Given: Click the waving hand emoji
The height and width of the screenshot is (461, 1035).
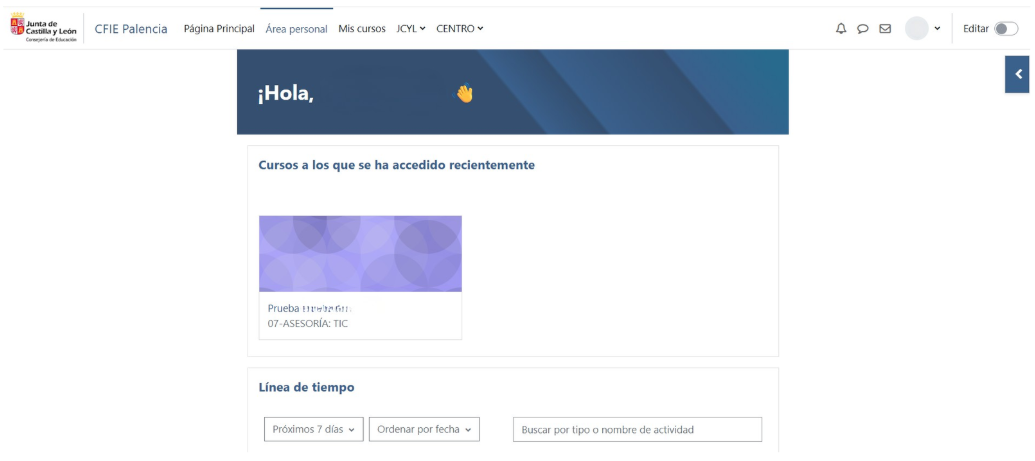Looking at the screenshot, I should tap(465, 93).
